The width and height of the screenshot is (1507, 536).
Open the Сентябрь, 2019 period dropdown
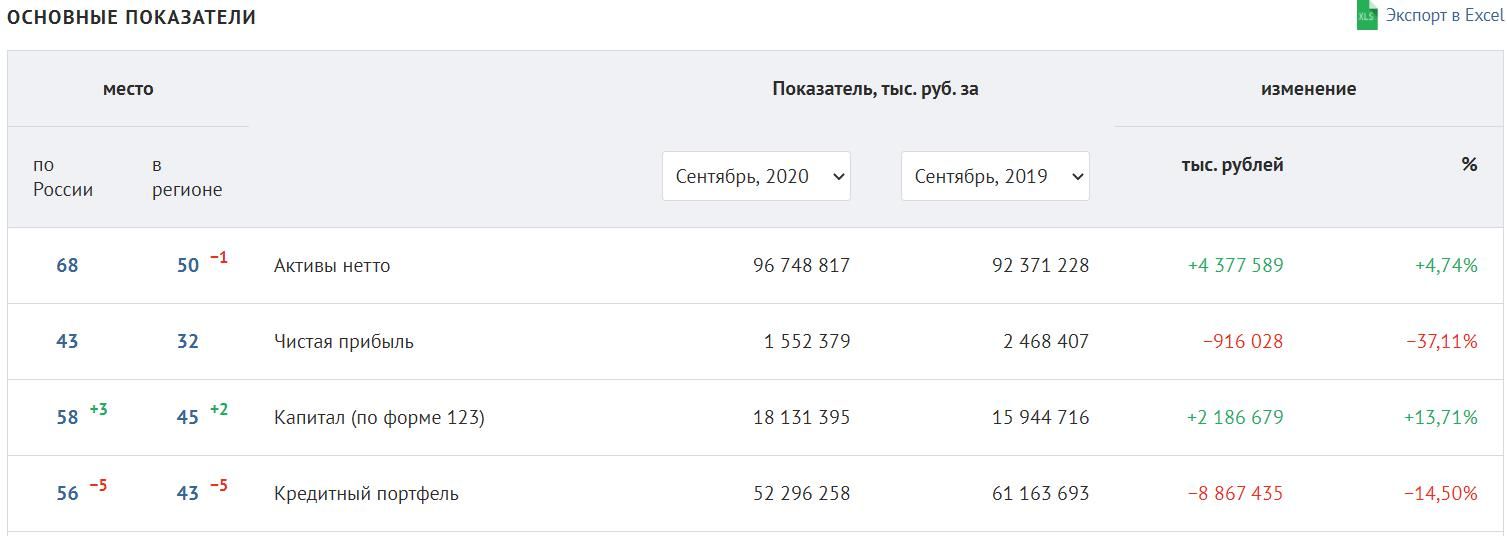[995, 176]
